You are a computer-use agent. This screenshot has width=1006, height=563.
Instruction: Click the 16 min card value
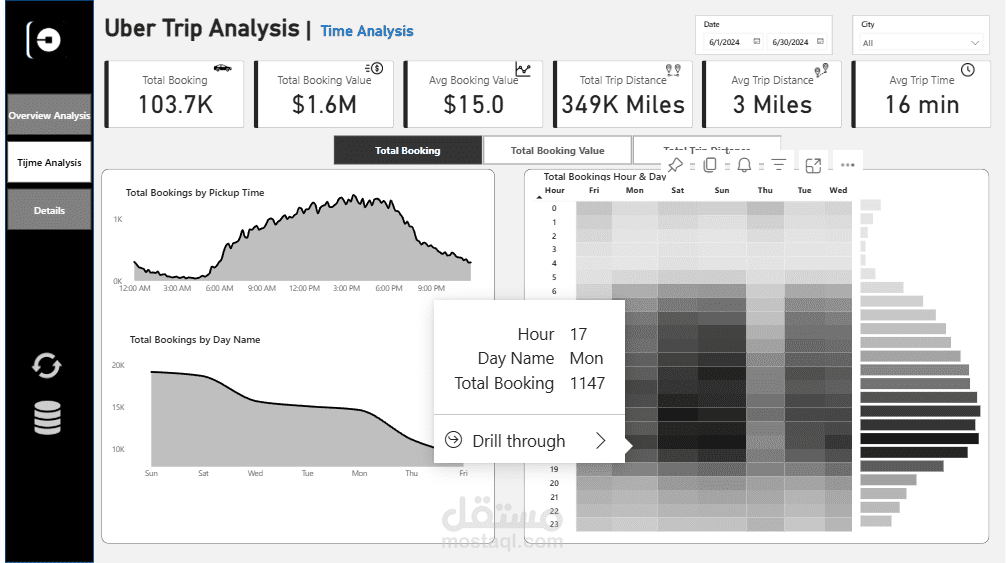(922, 105)
